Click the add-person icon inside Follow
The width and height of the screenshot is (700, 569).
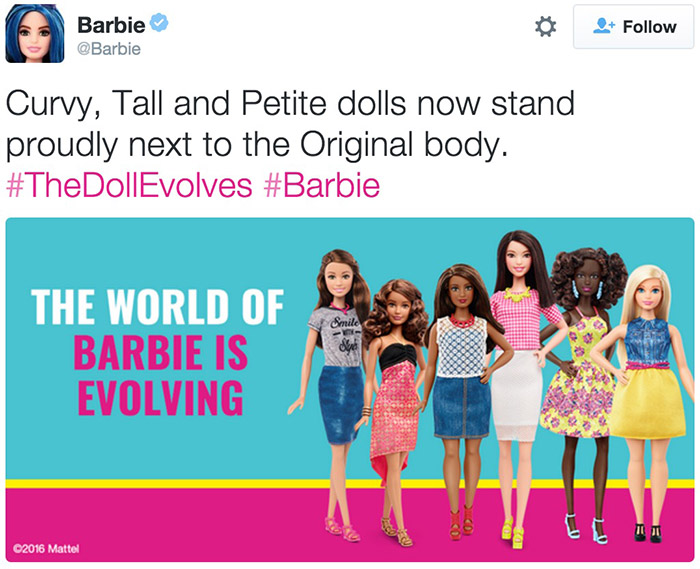[x=604, y=26]
